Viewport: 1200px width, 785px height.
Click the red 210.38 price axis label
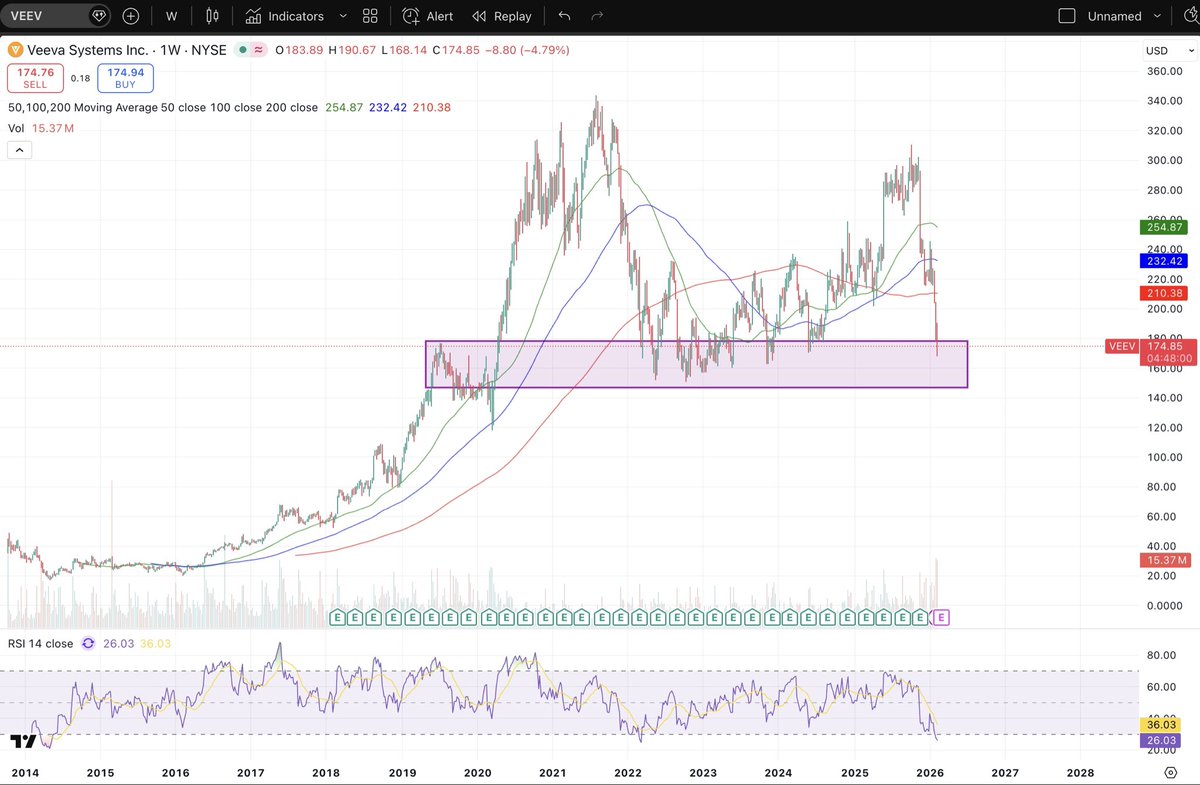pos(1165,293)
